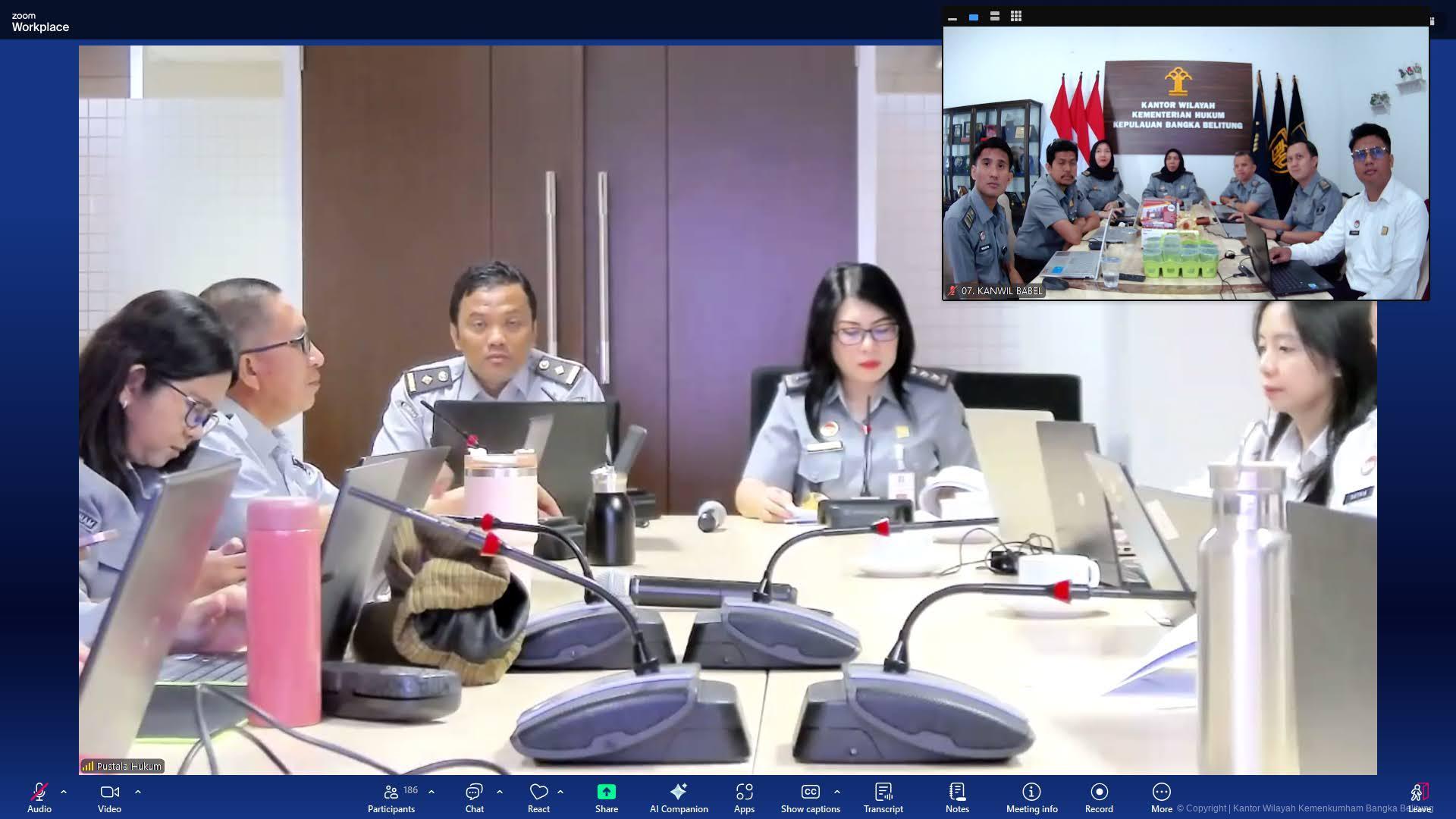Toggle Show captions
The width and height of the screenshot is (1456, 819).
coord(810,792)
